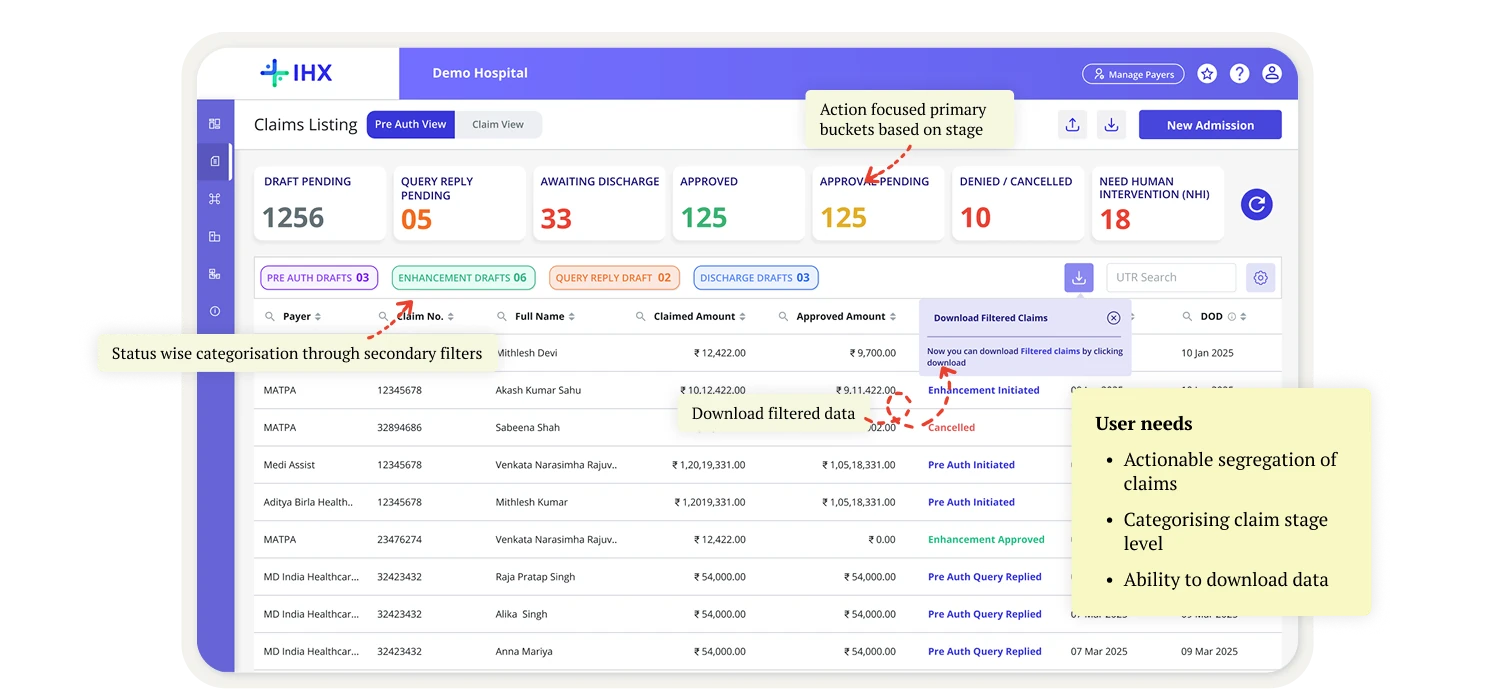Open the favorites star icon in the header
The height and width of the screenshot is (689, 1490).
click(x=1207, y=73)
